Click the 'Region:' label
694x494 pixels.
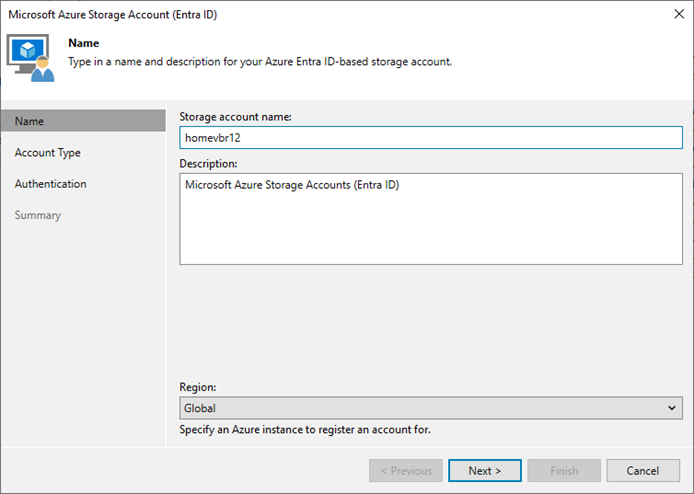pos(198,387)
